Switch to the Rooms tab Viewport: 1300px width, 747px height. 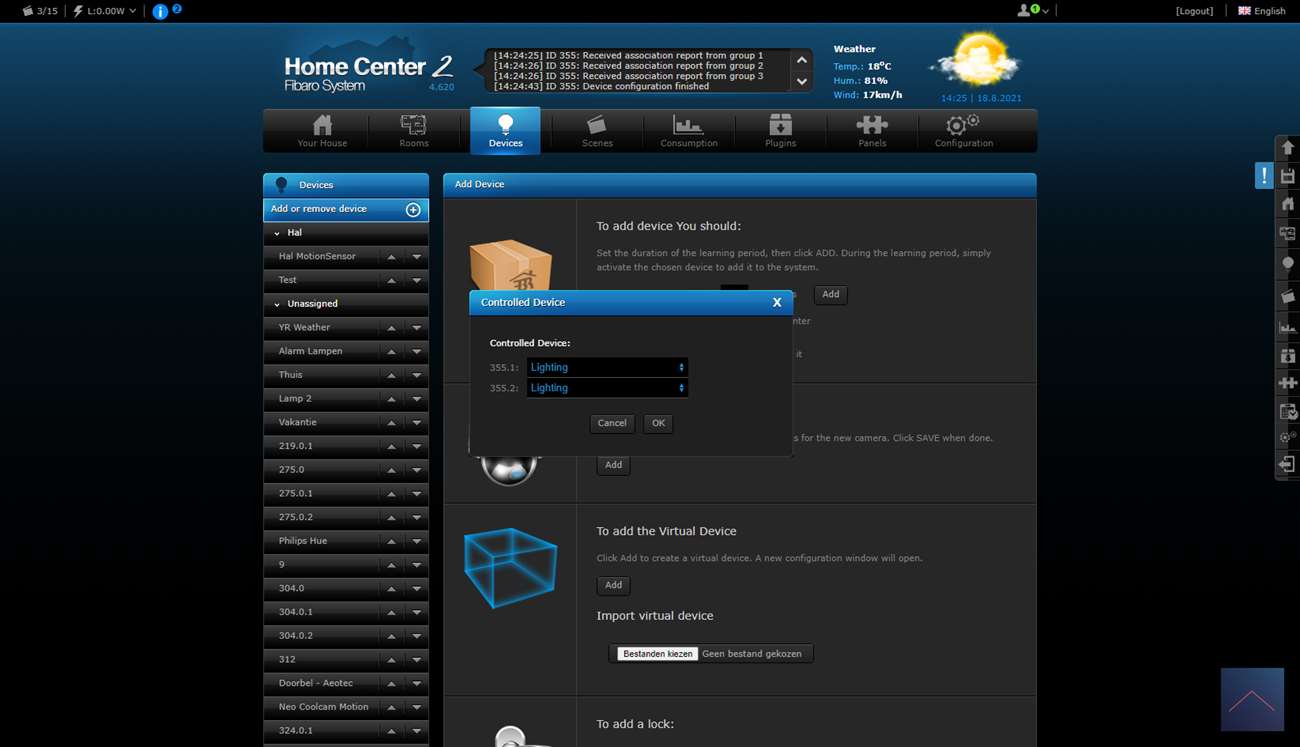click(x=413, y=130)
